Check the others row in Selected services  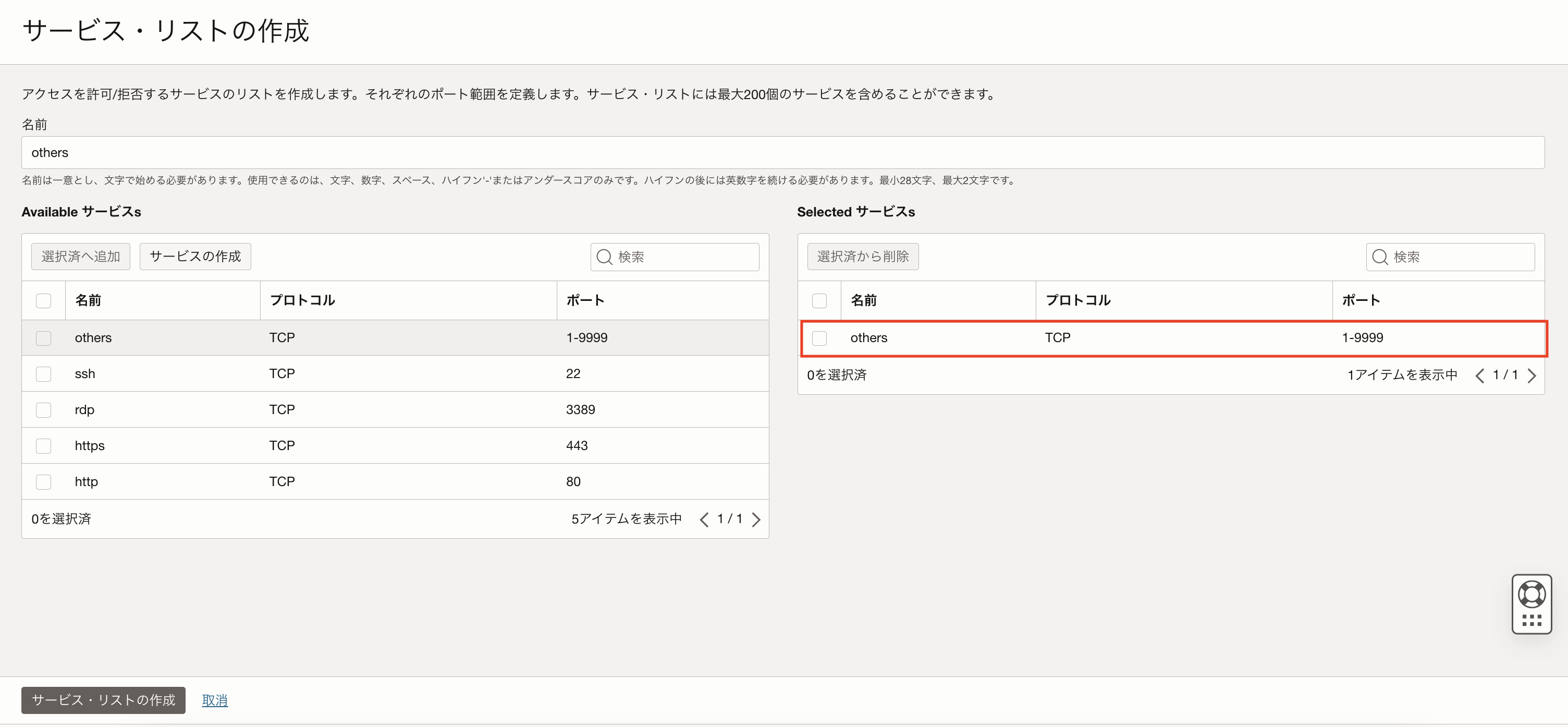pos(819,338)
